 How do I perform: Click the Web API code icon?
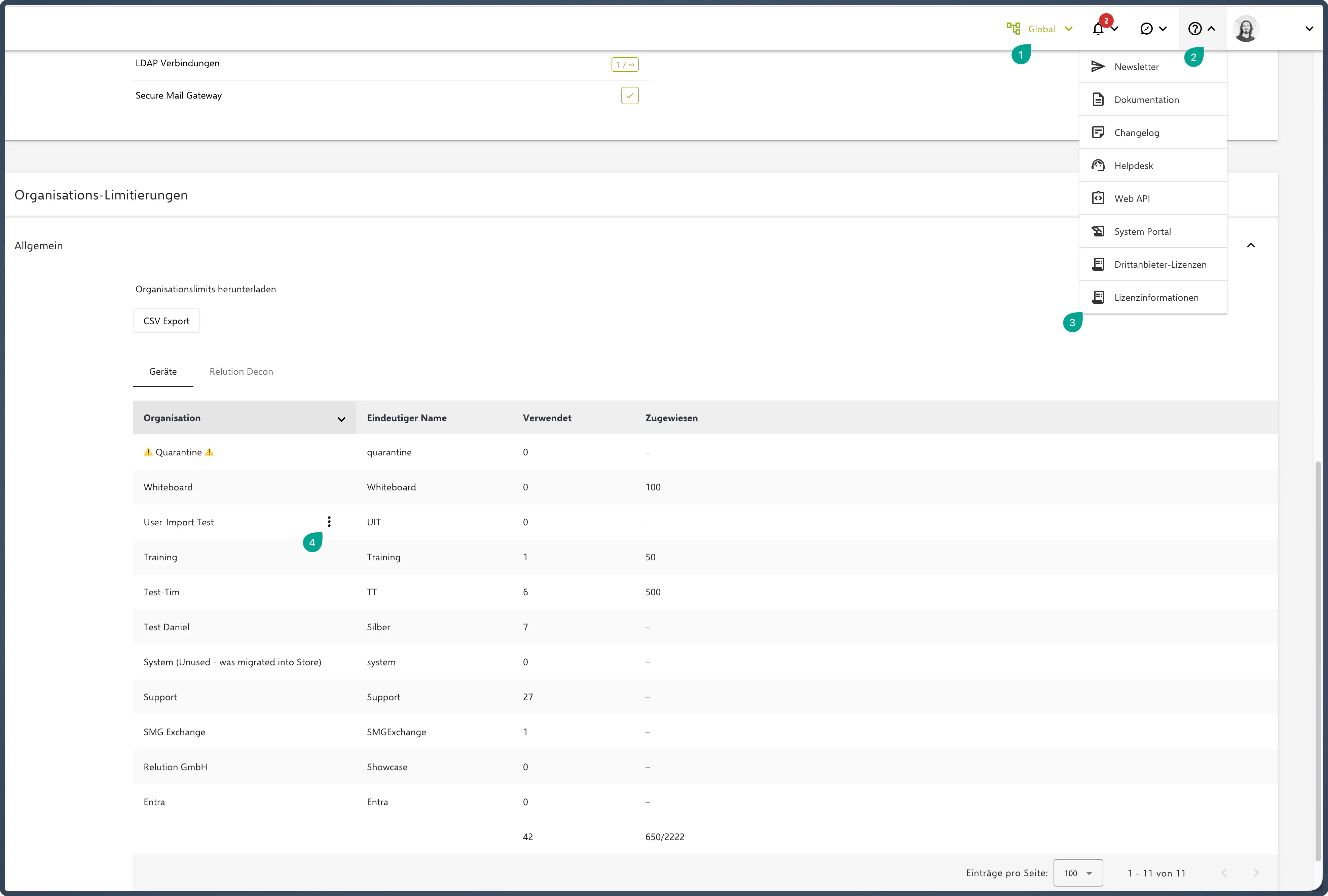tap(1098, 198)
